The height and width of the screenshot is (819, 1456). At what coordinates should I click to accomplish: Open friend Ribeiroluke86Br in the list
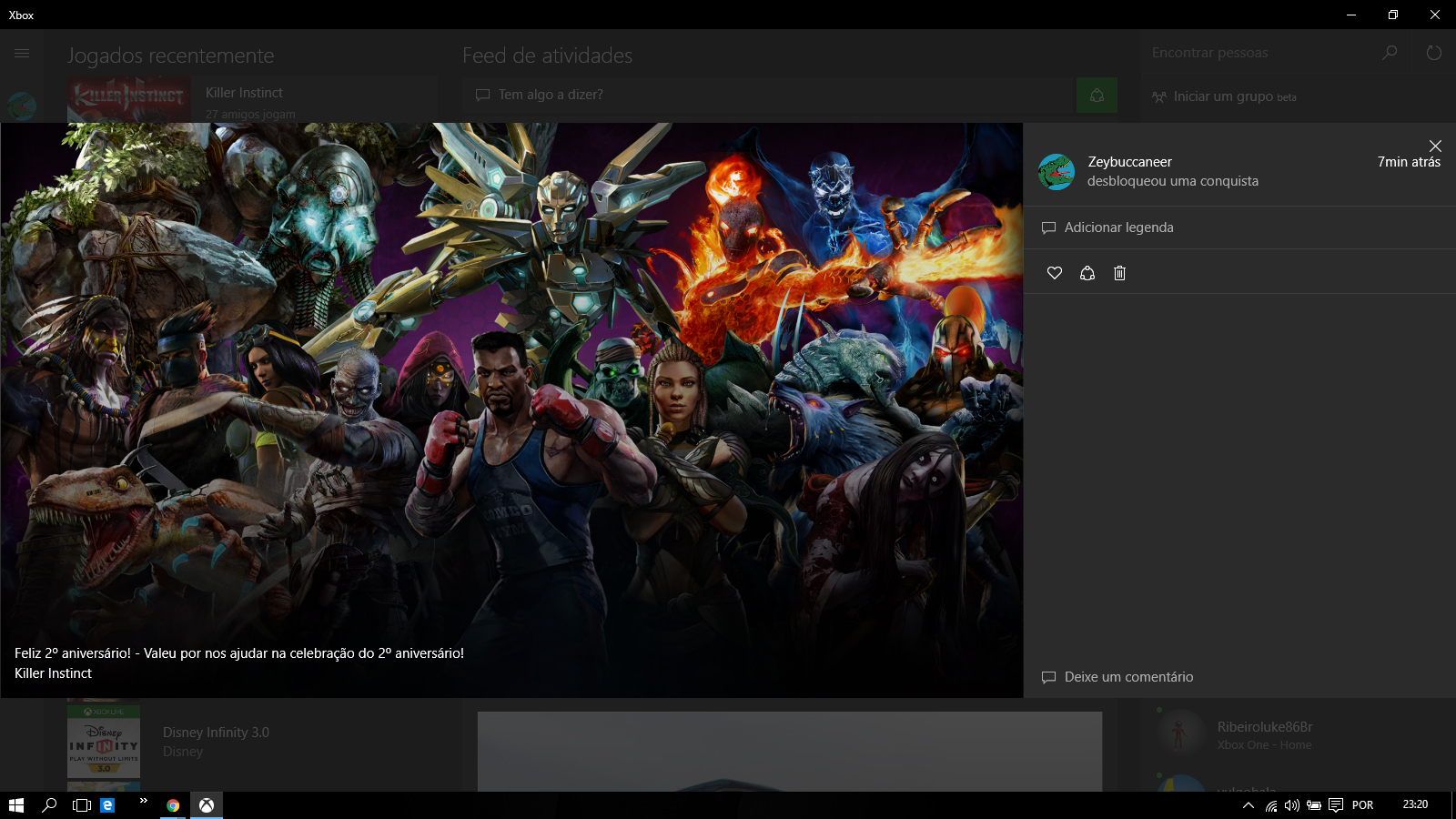pos(1265,727)
